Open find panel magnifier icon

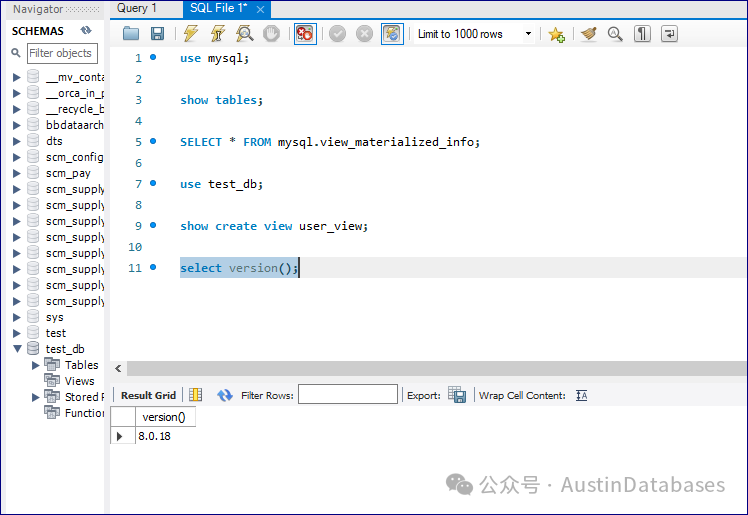[x=615, y=34]
